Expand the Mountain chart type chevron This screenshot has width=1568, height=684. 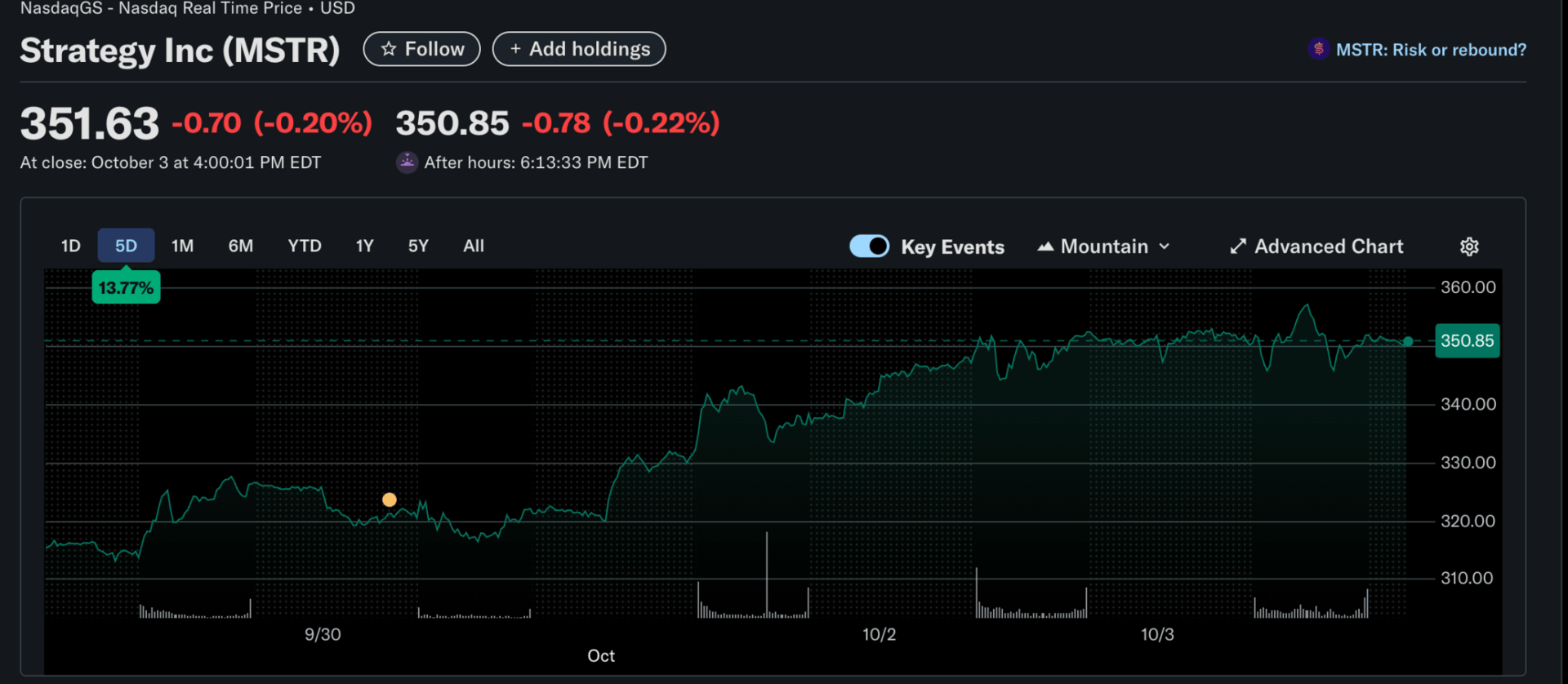1165,247
